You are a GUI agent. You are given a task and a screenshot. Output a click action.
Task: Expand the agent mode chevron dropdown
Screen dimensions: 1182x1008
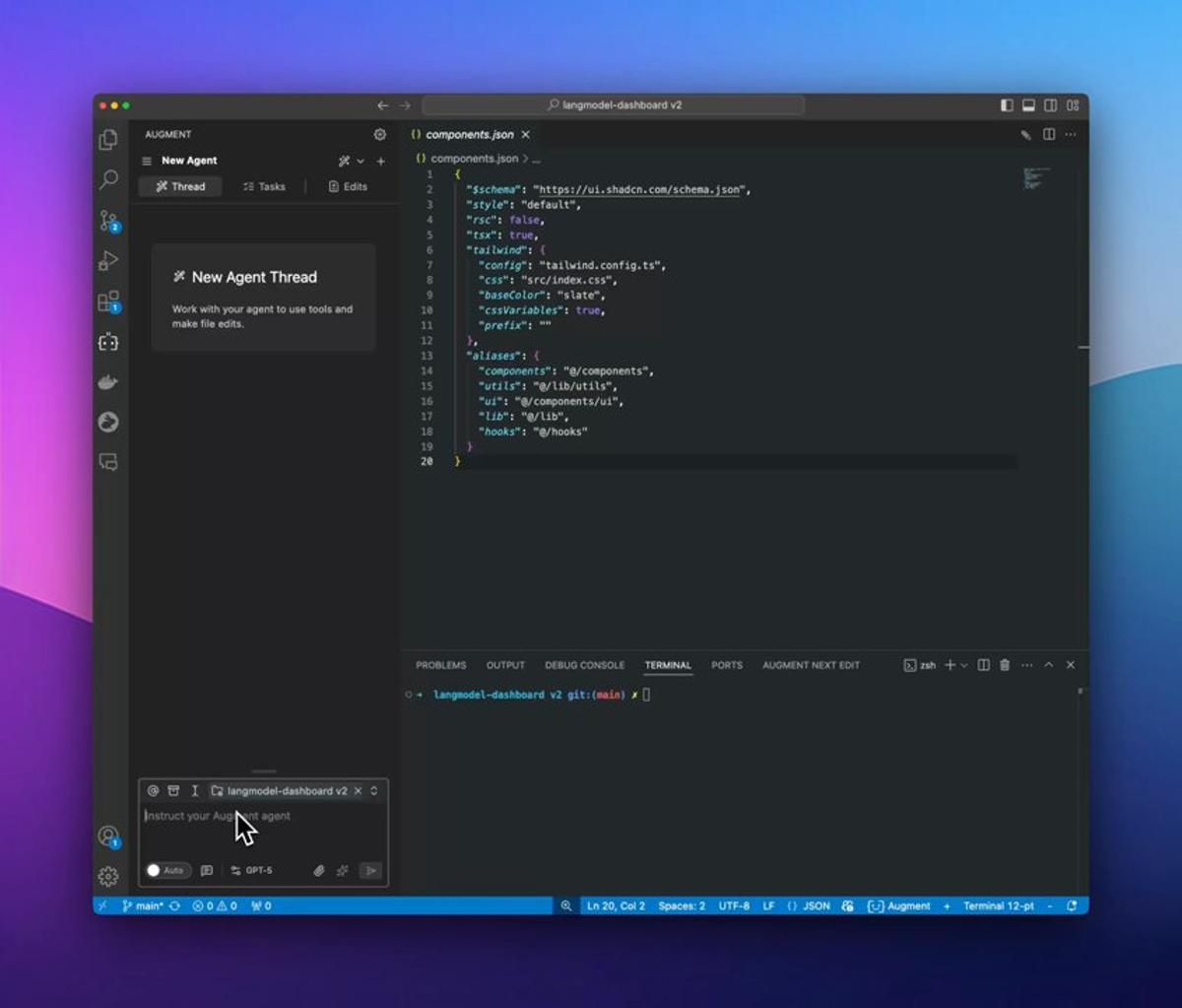tap(361, 161)
